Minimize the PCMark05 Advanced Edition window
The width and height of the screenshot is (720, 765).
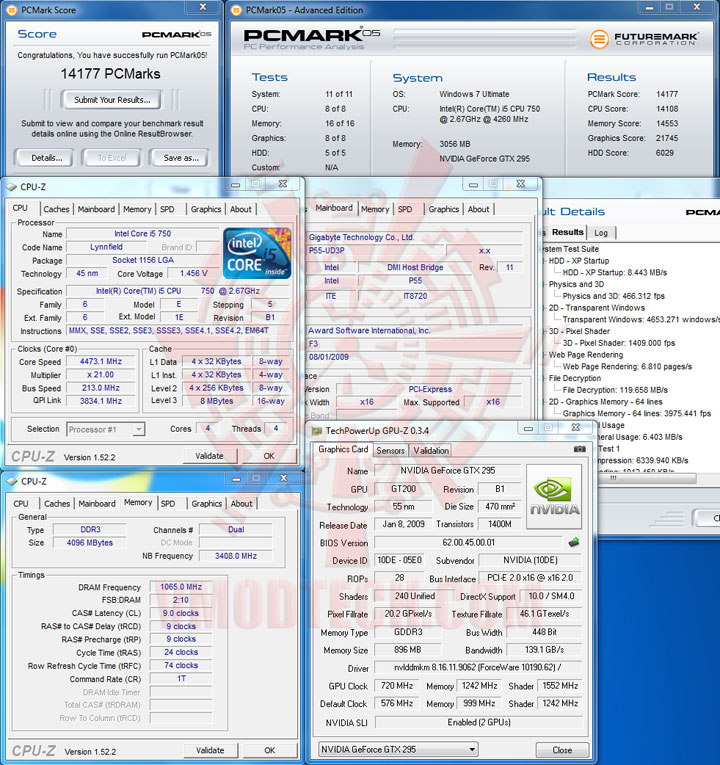click(x=649, y=7)
